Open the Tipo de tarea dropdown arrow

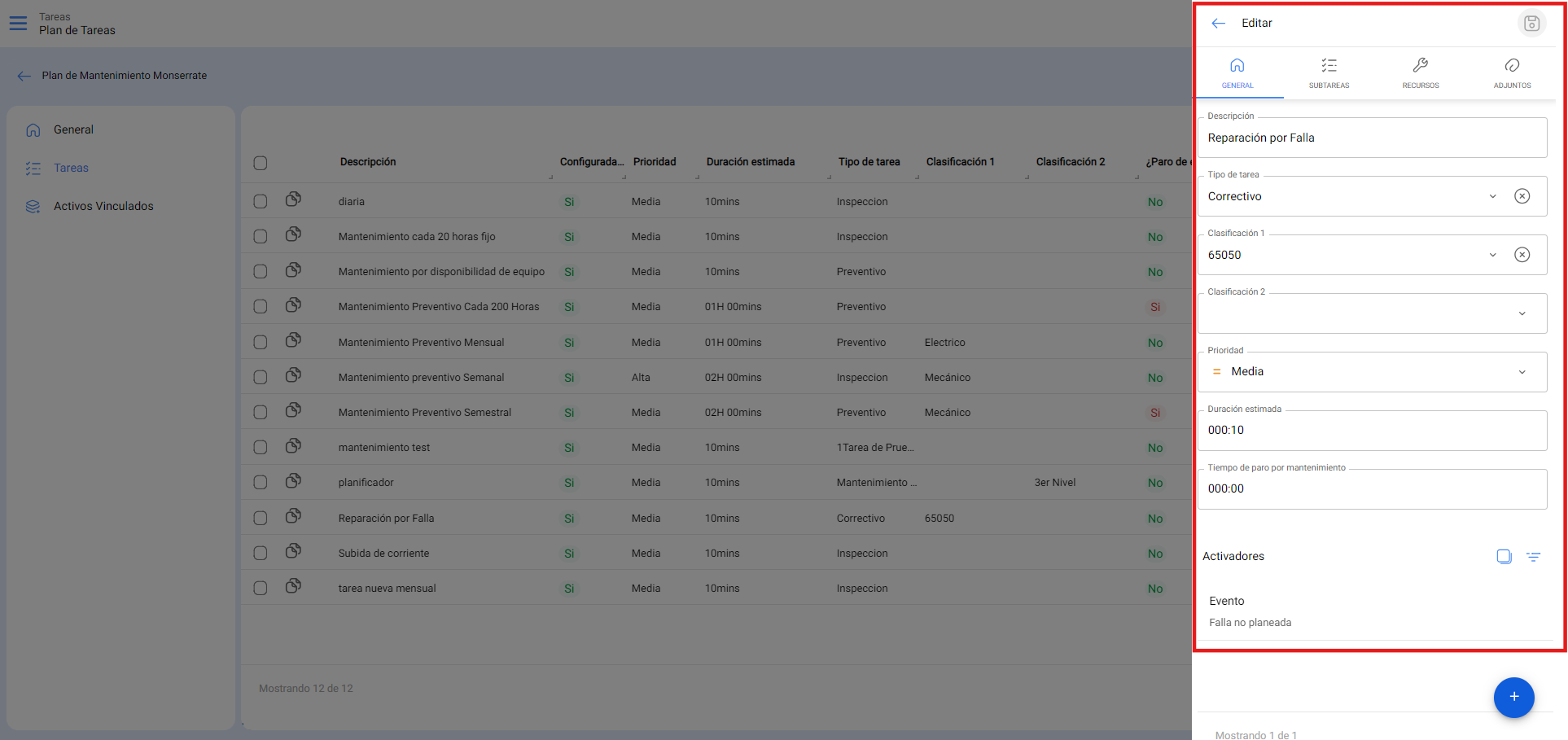coord(1492,196)
